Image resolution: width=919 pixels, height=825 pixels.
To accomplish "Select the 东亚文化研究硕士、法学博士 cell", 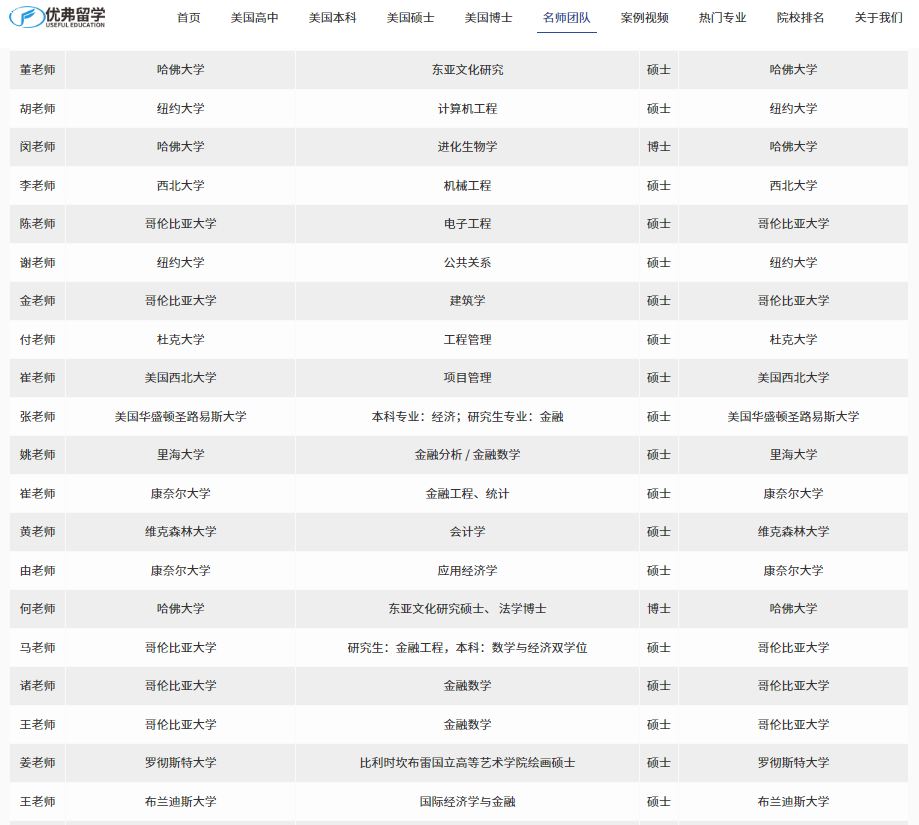I will coord(467,609).
